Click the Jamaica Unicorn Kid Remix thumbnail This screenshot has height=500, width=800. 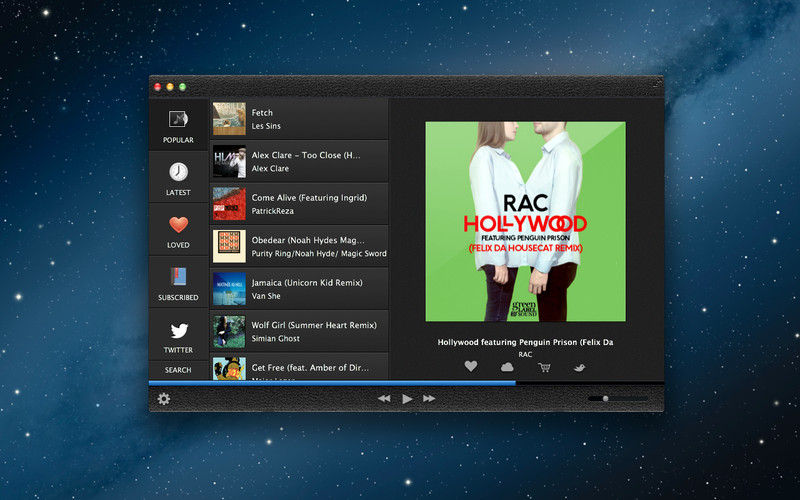(x=229, y=288)
